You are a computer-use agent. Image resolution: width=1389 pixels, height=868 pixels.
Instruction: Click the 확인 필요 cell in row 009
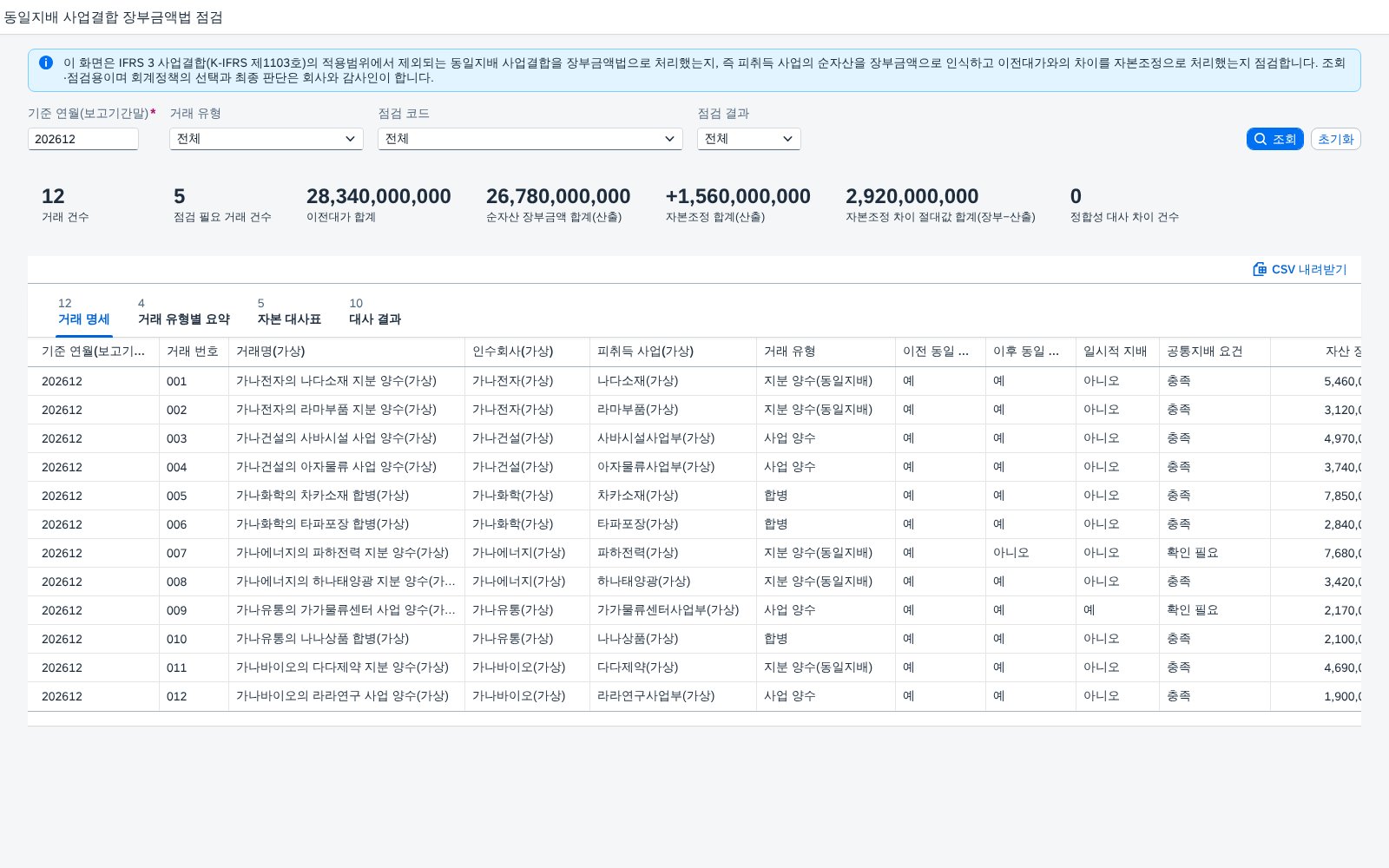click(1193, 610)
